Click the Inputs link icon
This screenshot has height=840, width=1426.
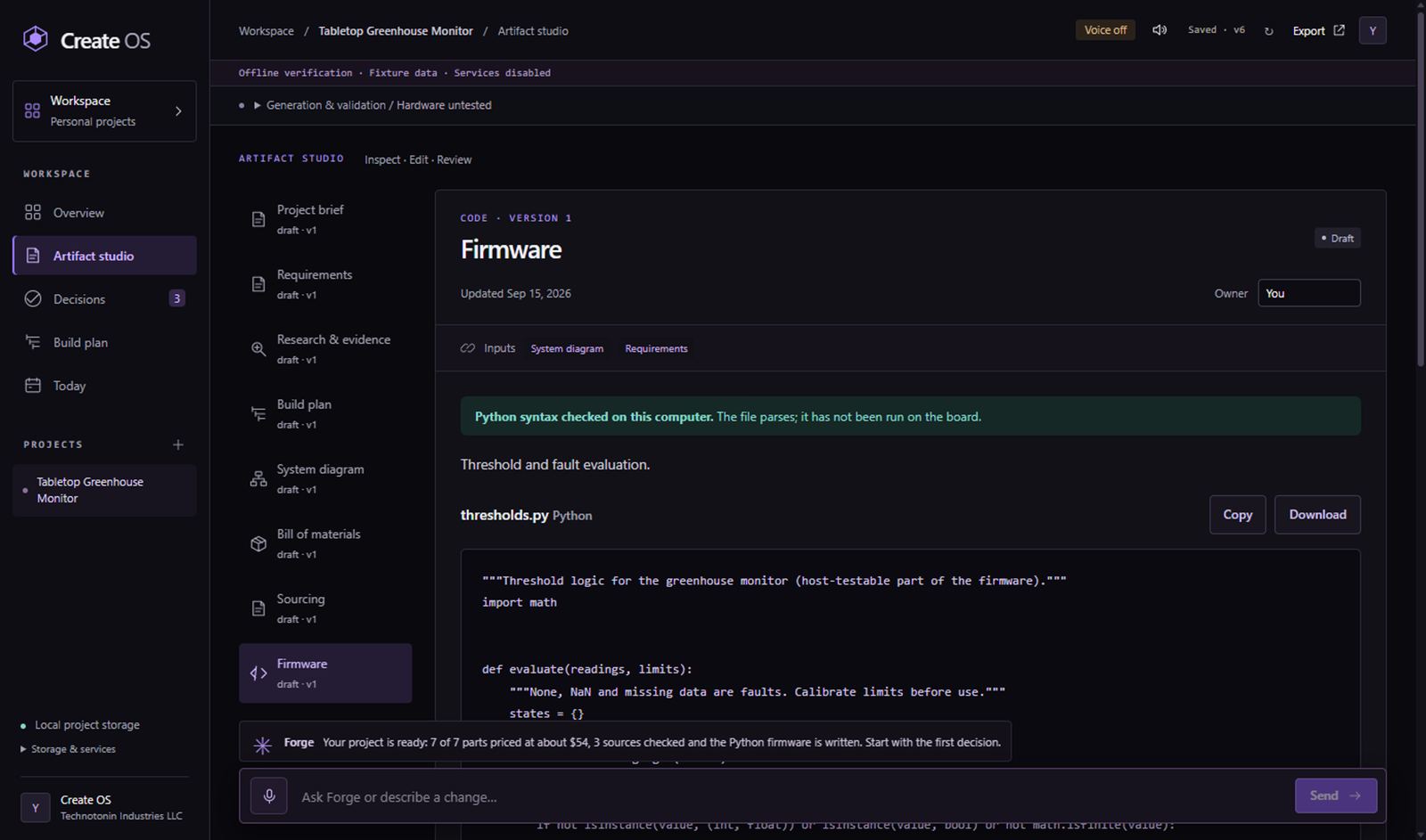click(x=468, y=348)
